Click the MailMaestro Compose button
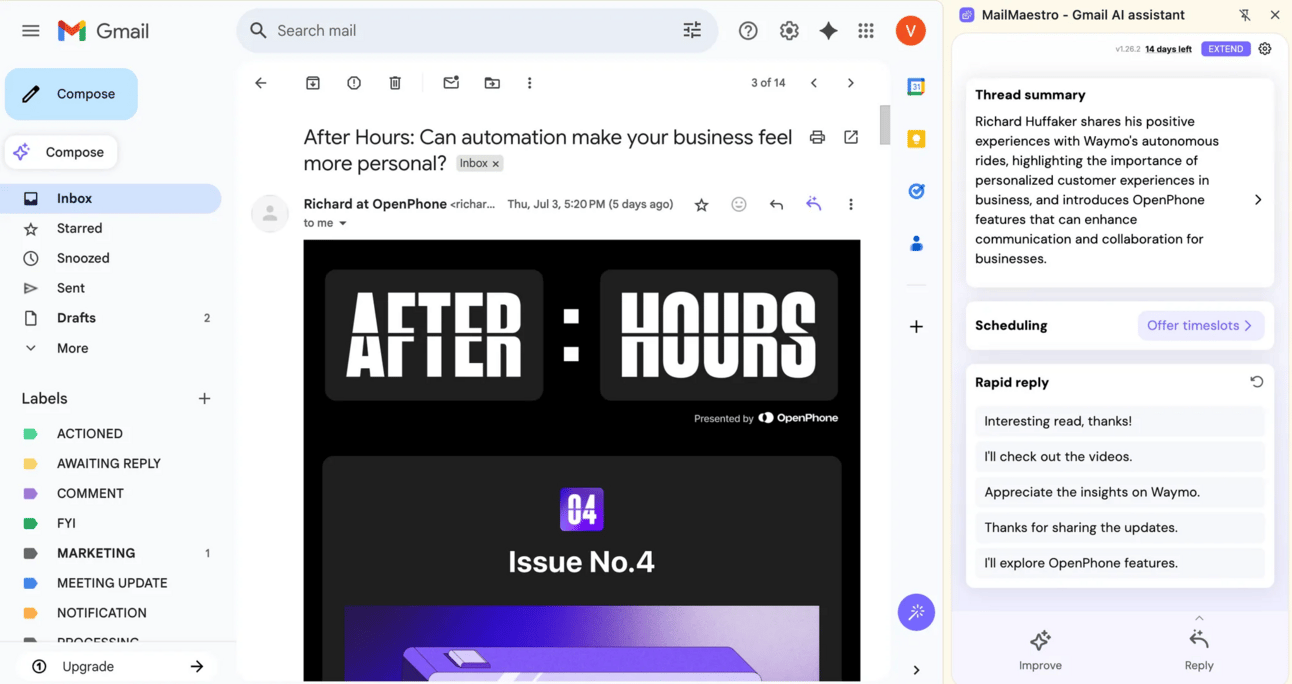Image resolution: width=1292 pixels, height=684 pixels. [61, 152]
